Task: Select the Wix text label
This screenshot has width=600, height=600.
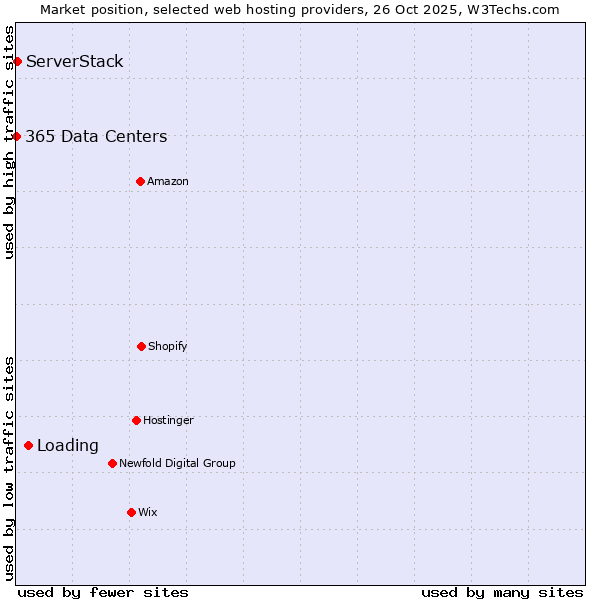Action: point(148,512)
